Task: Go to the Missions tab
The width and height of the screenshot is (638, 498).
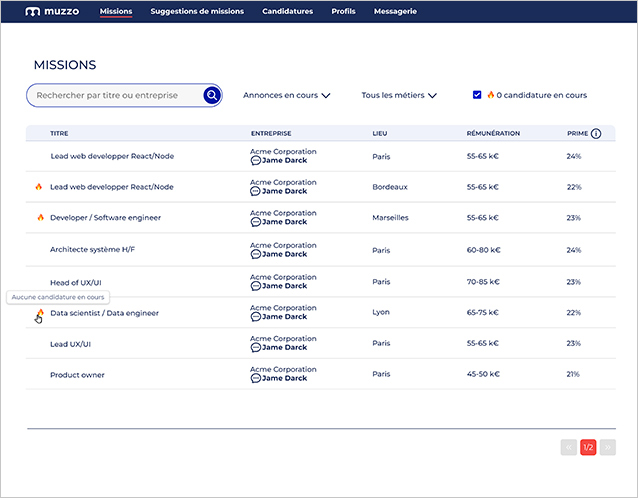Action: click(116, 11)
